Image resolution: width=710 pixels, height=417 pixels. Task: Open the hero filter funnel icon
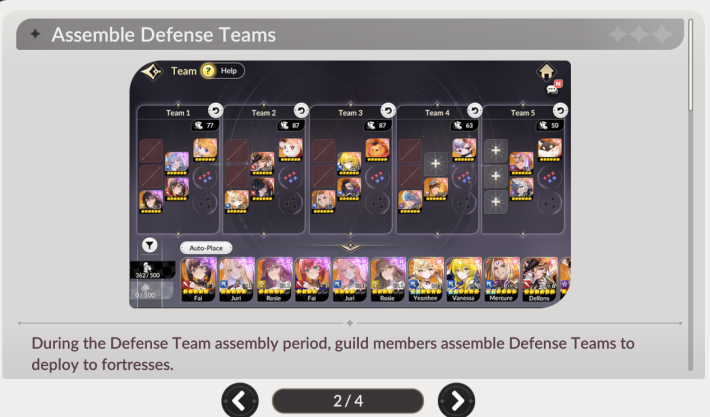[149, 245]
